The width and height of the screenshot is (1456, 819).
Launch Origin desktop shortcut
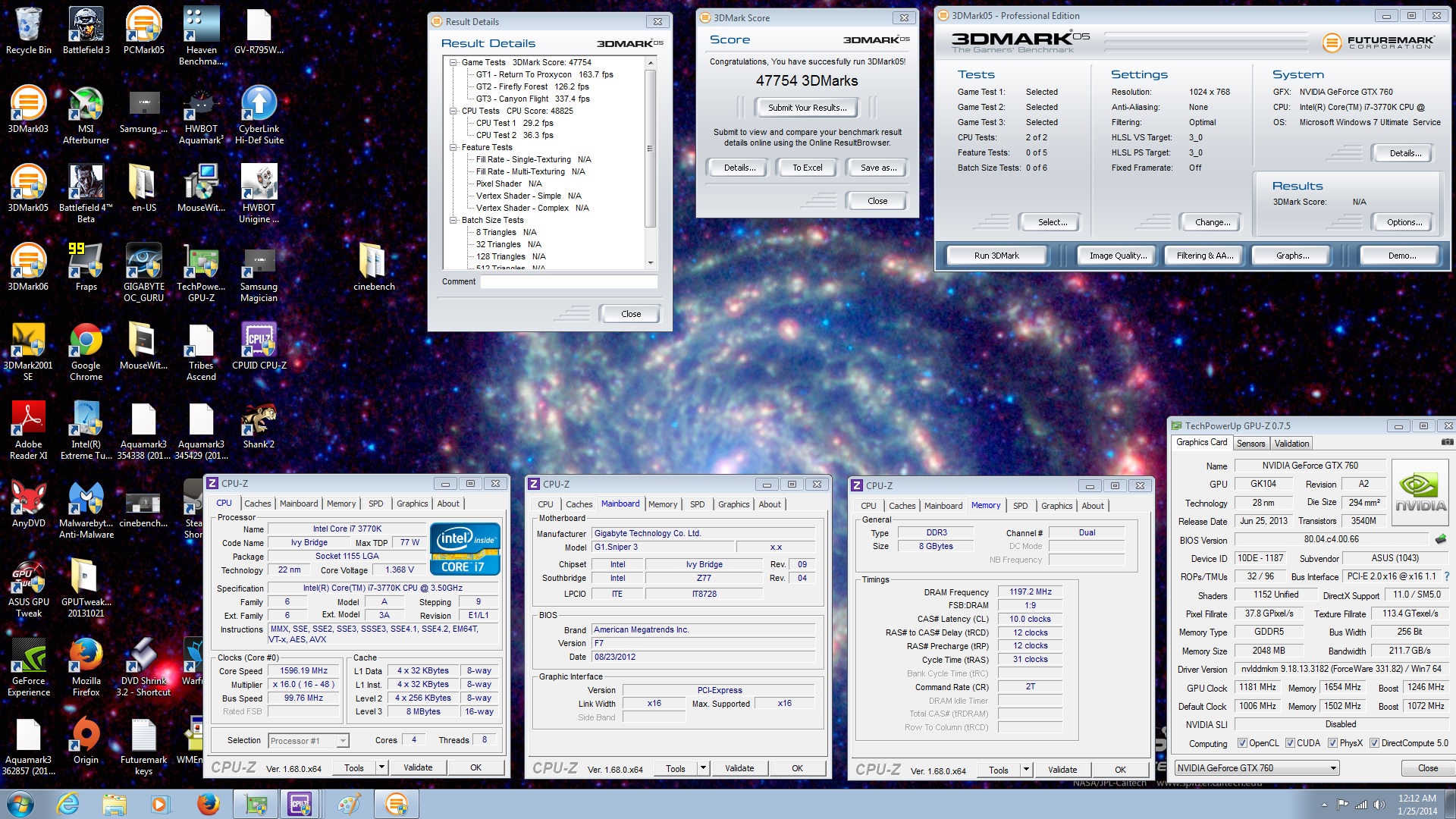click(86, 740)
